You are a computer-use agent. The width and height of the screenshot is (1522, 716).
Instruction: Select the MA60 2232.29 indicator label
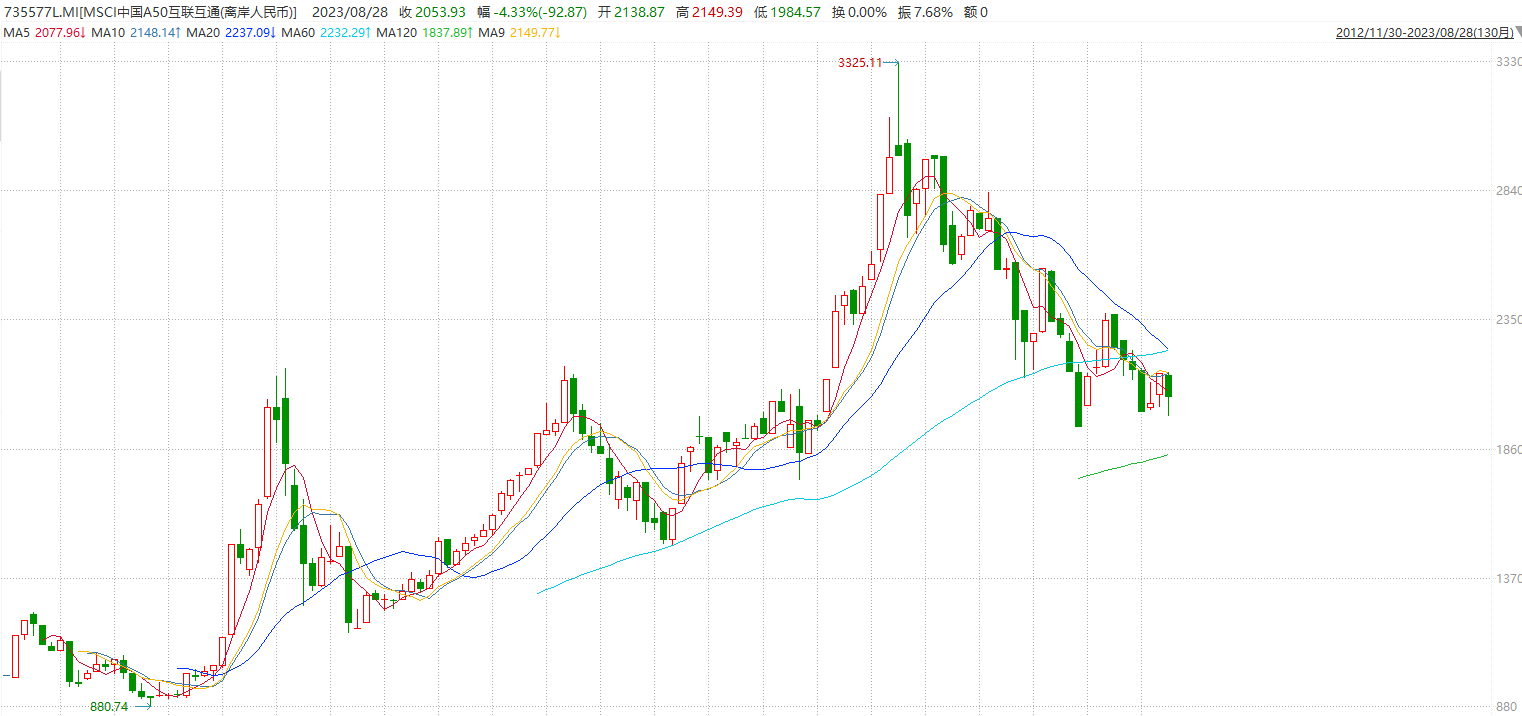[x=327, y=33]
